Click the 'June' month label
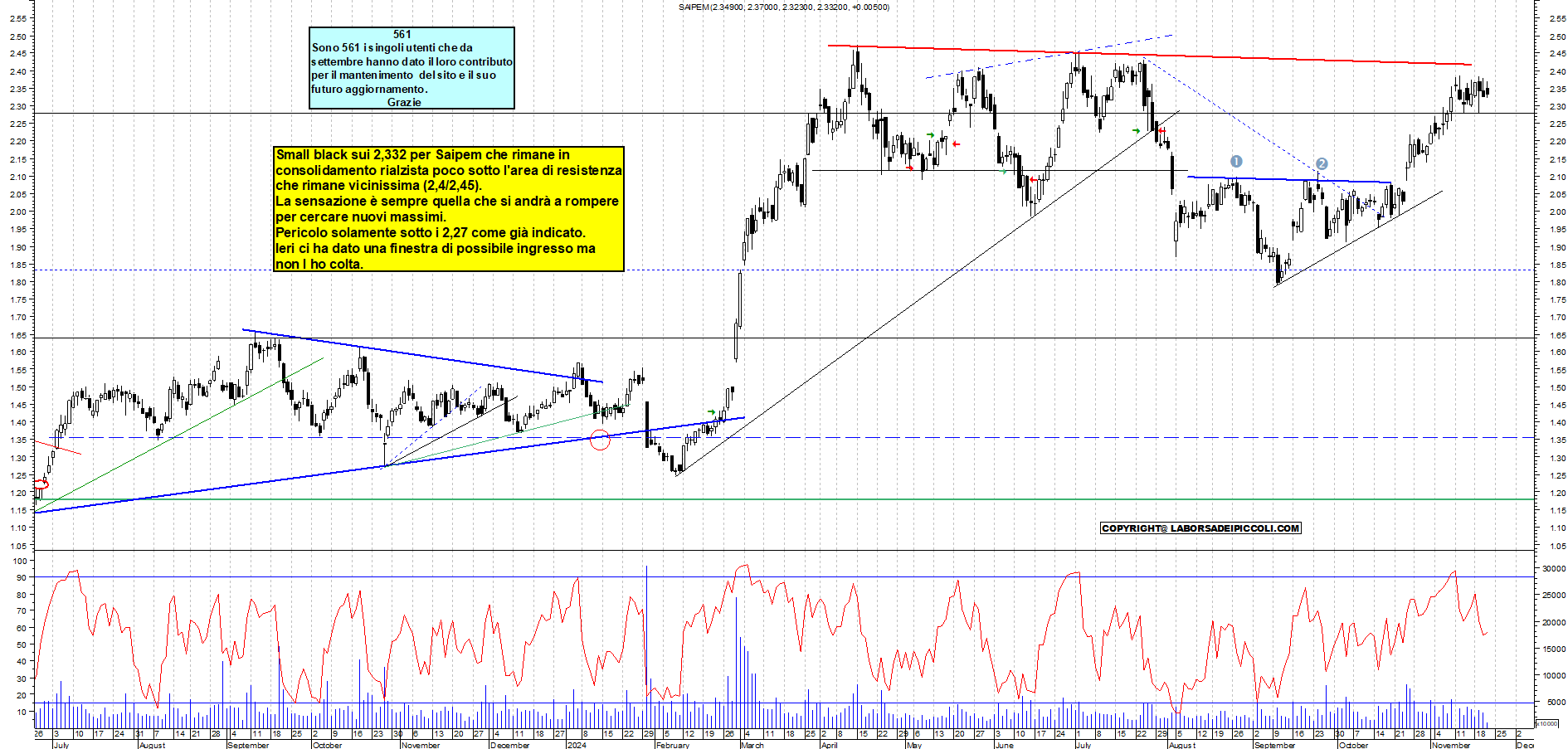 coord(1003,745)
